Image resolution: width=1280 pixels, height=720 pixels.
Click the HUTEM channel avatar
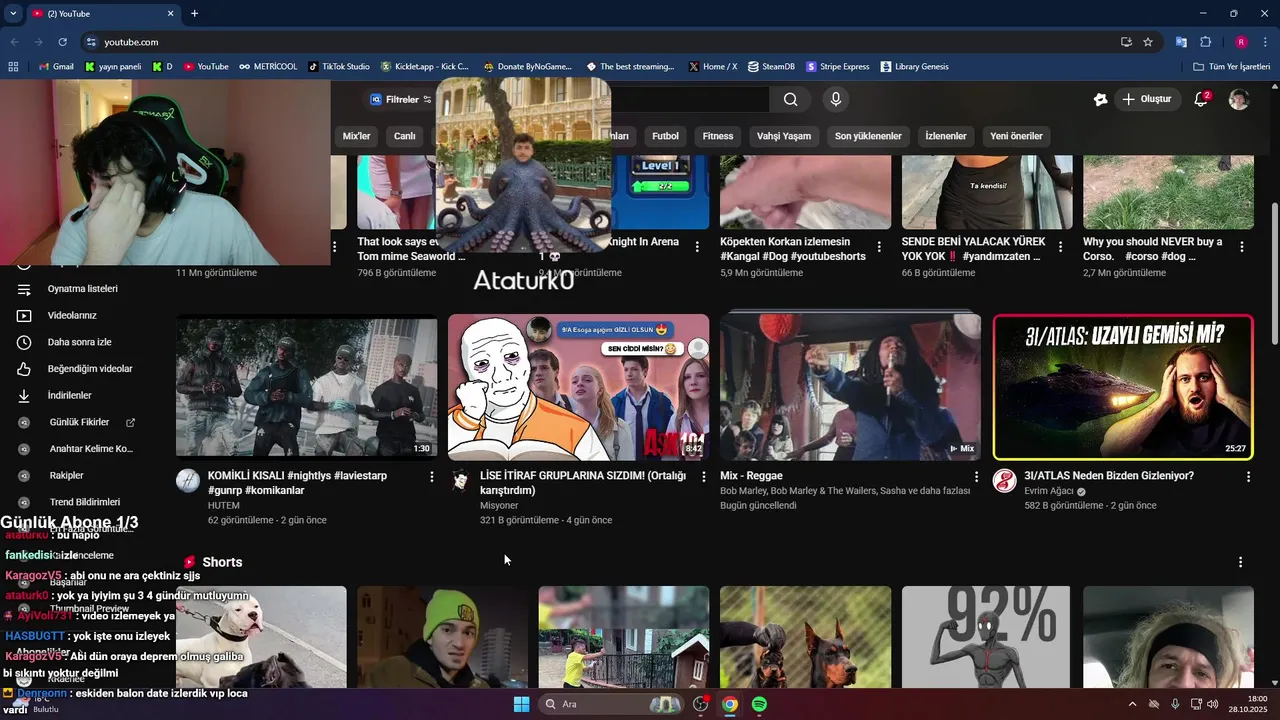[x=188, y=481]
